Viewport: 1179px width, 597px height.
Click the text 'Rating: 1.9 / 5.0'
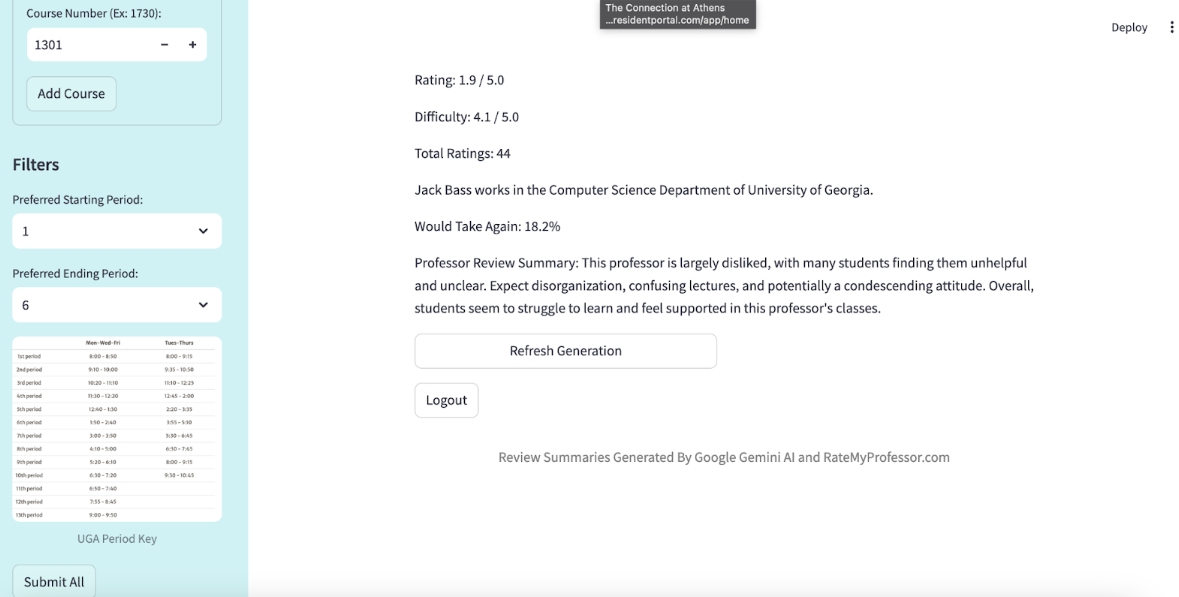click(459, 80)
